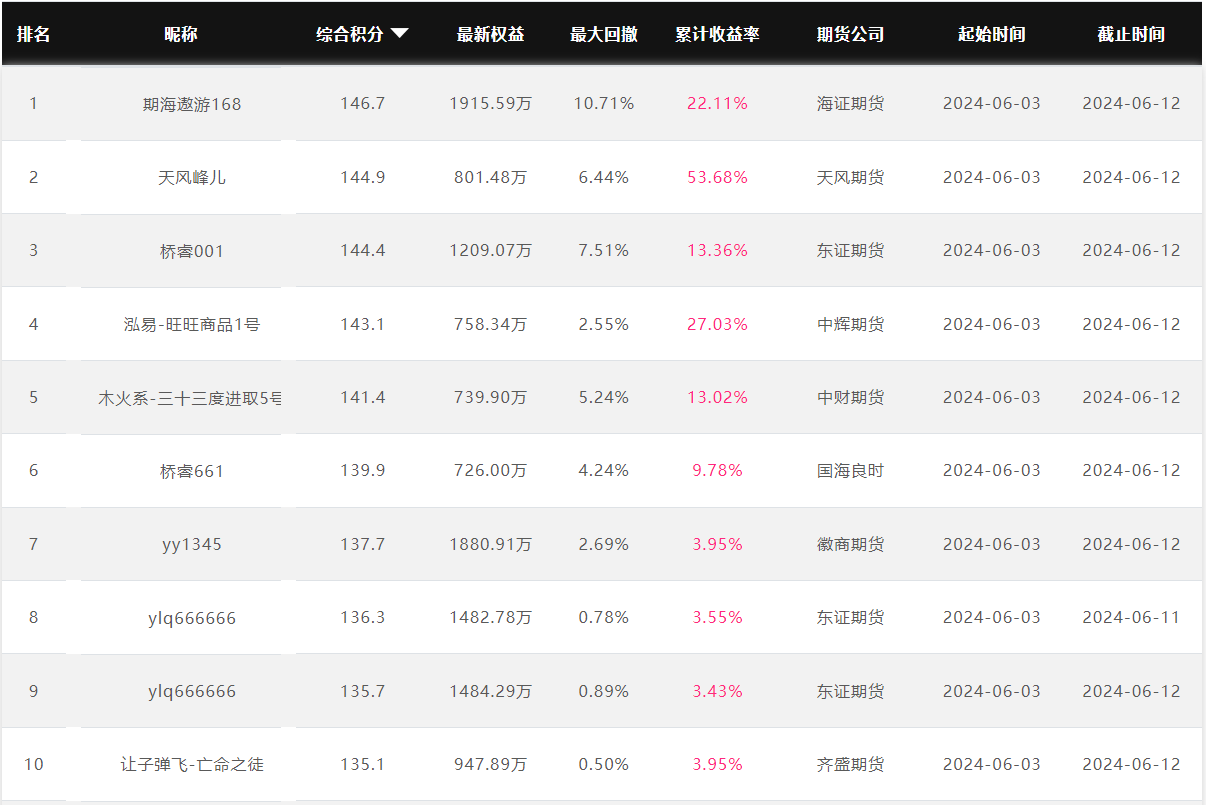Image resolution: width=1206 pixels, height=805 pixels.
Task: Click the 期货公司 column header
Action: [x=851, y=34]
